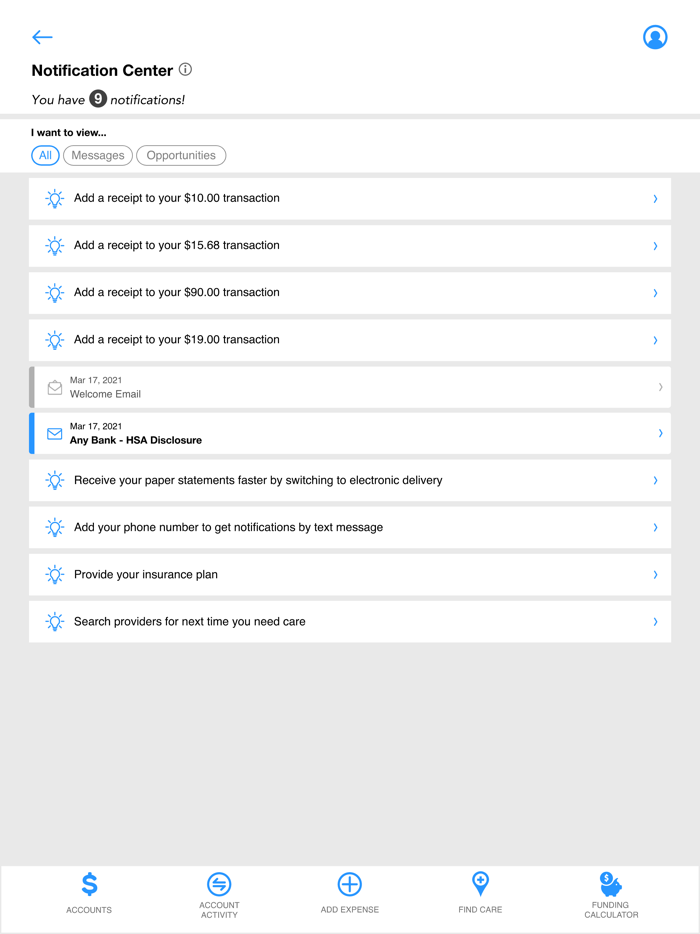The image size is (700, 934).
Task: Open the Account Activity icon
Action: click(x=219, y=885)
